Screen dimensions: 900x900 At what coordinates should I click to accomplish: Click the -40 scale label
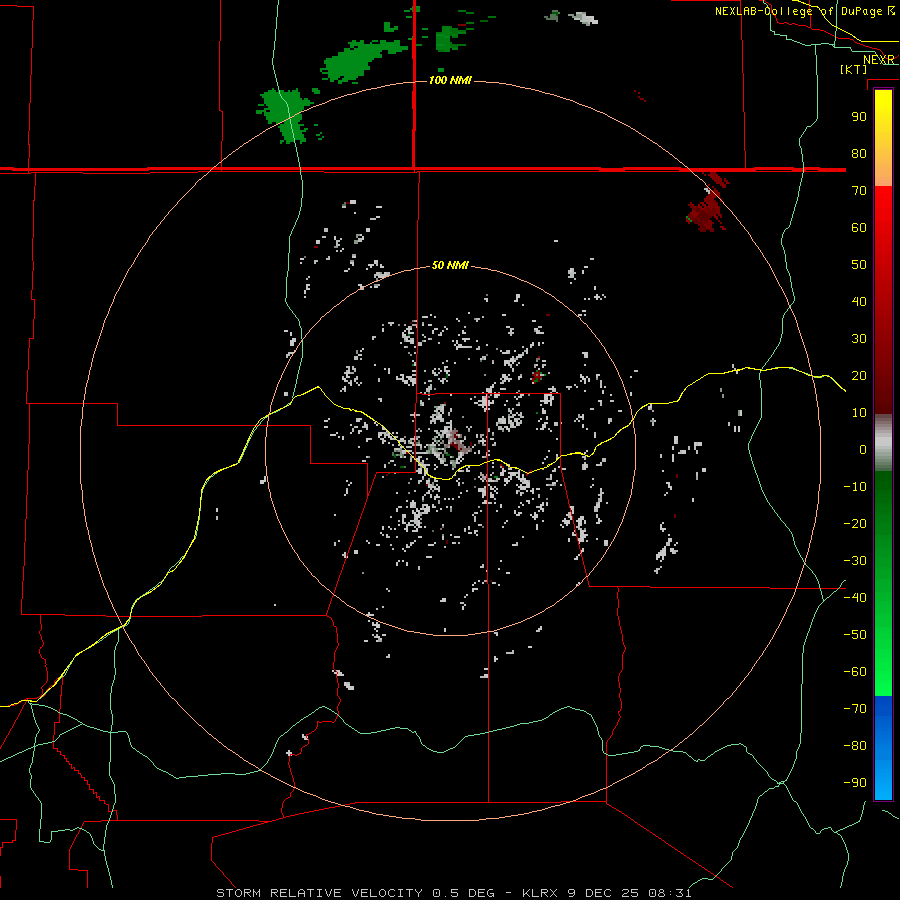(x=855, y=598)
